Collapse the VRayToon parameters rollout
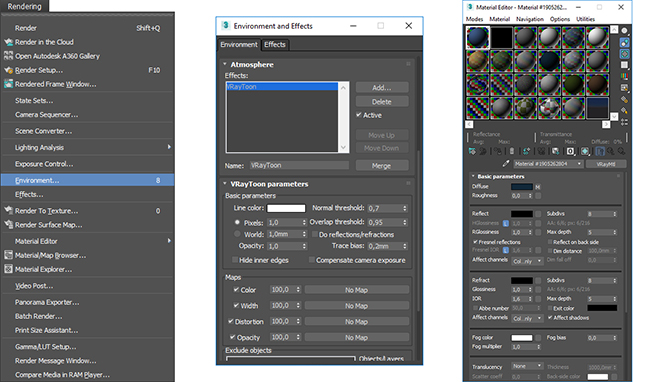Screen dimensions: 650x382 point(225,184)
